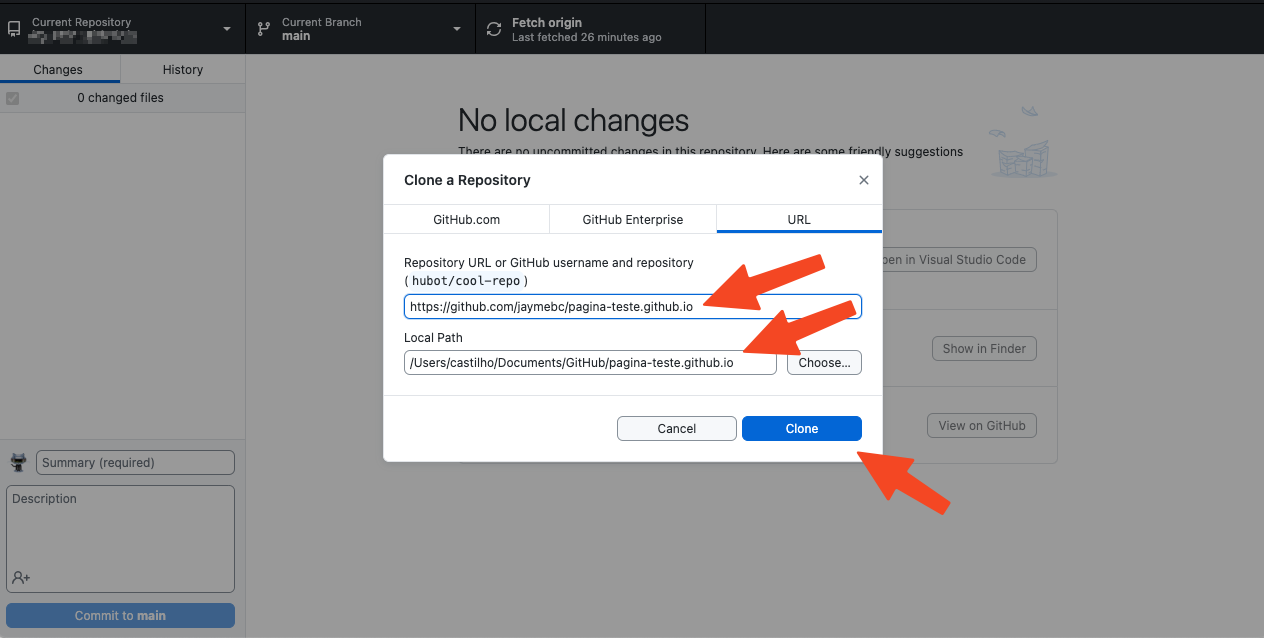
Task: Switch to the GitHub.com tab
Action: (466, 219)
